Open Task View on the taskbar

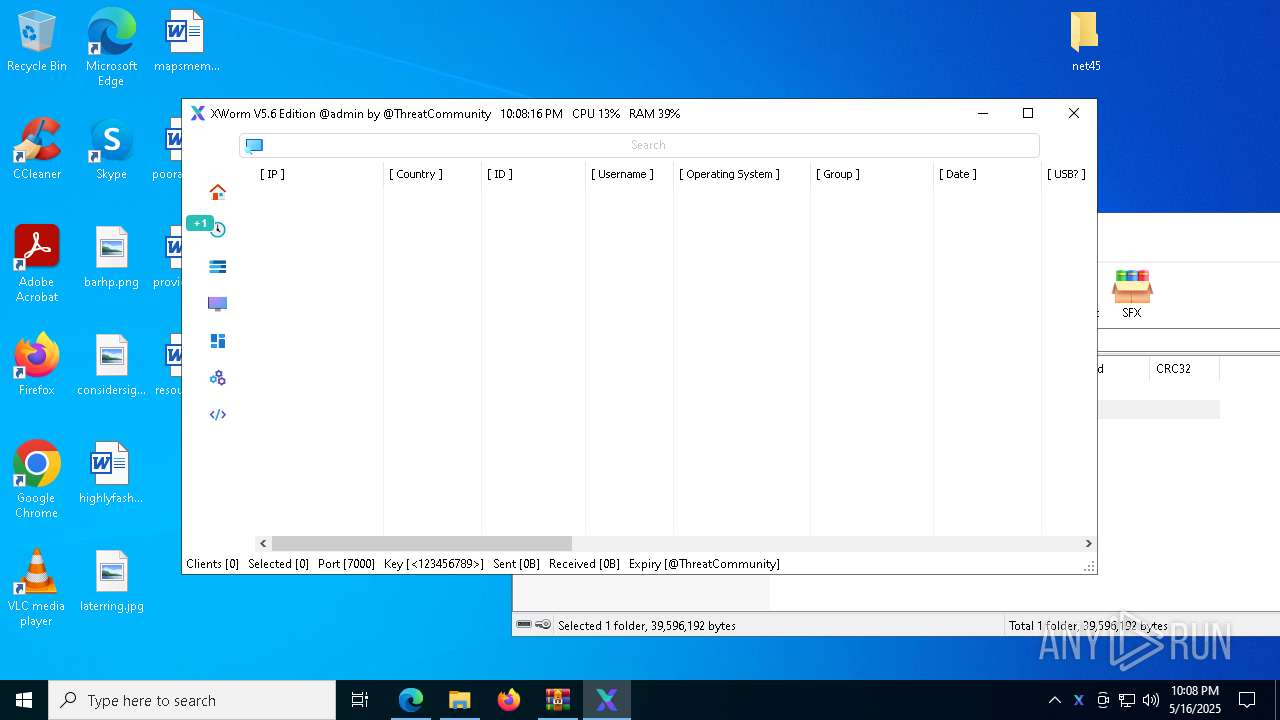(361, 700)
